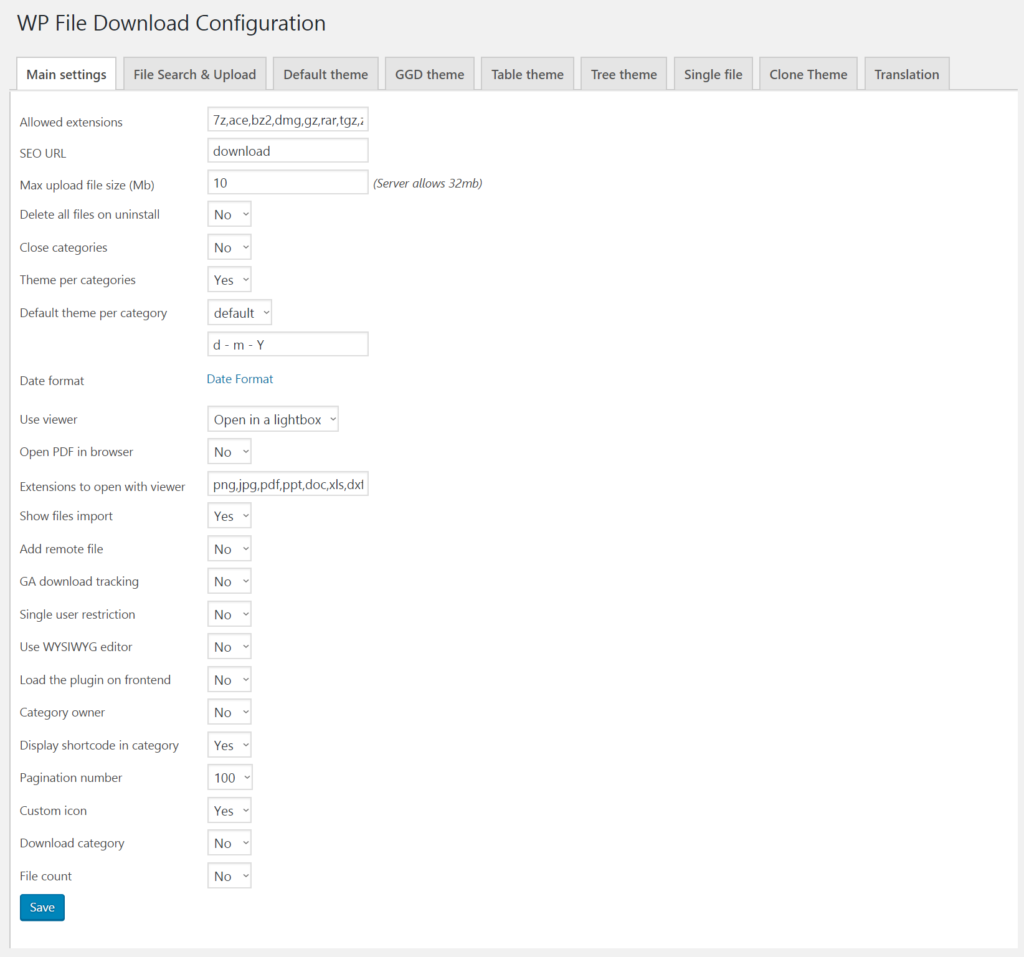Click the Extensions to open with viewer field
This screenshot has width=1024, height=957.
click(287, 484)
